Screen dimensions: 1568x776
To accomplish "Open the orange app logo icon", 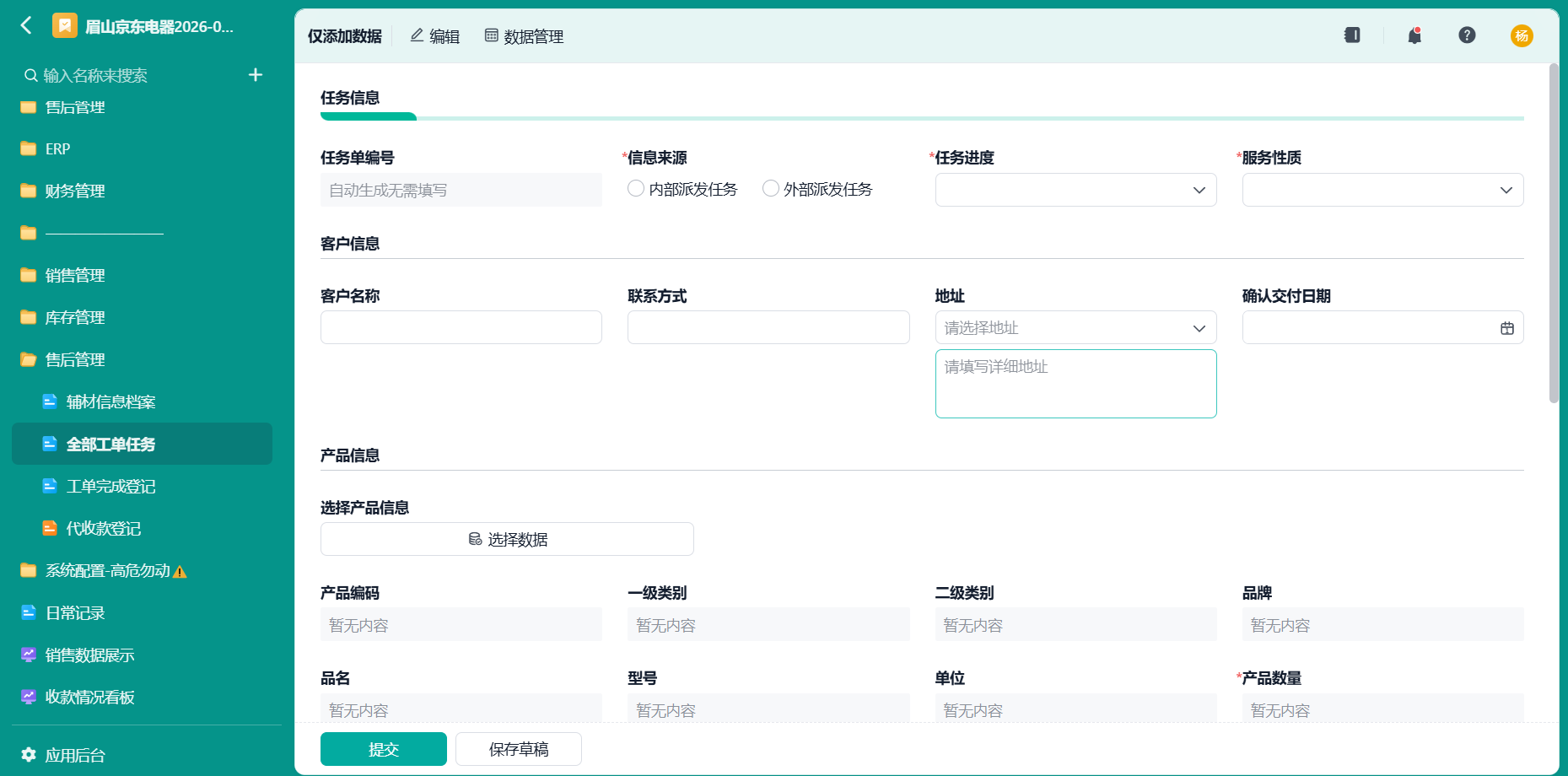I will click(65, 26).
